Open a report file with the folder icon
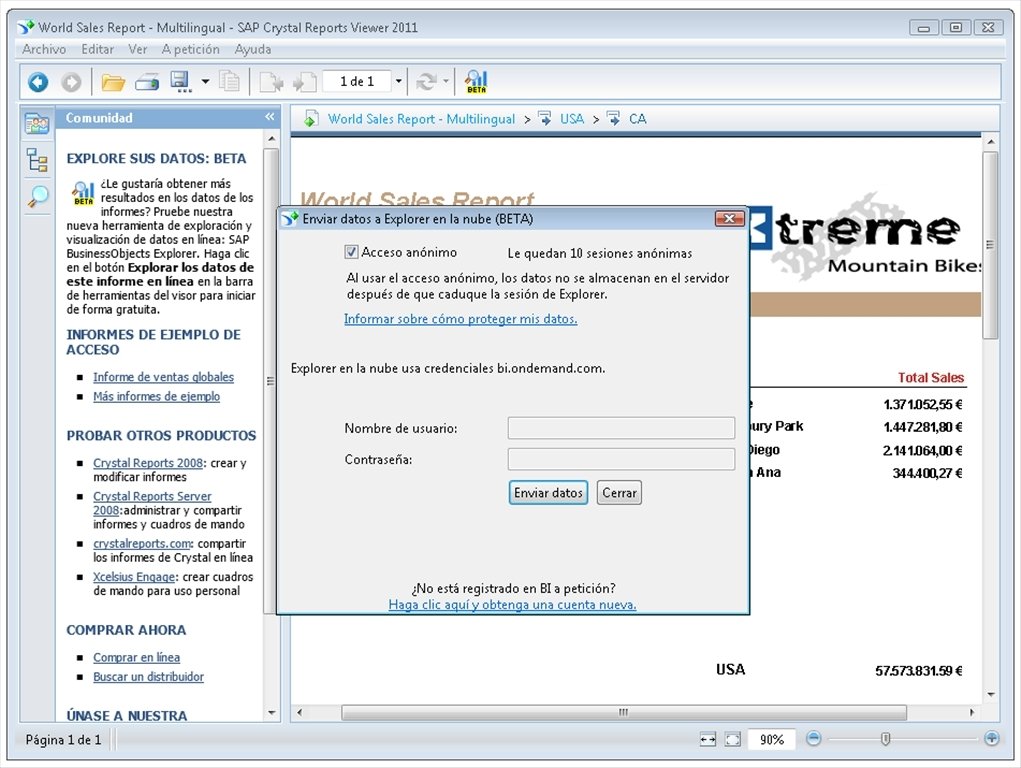 (x=113, y=82)
